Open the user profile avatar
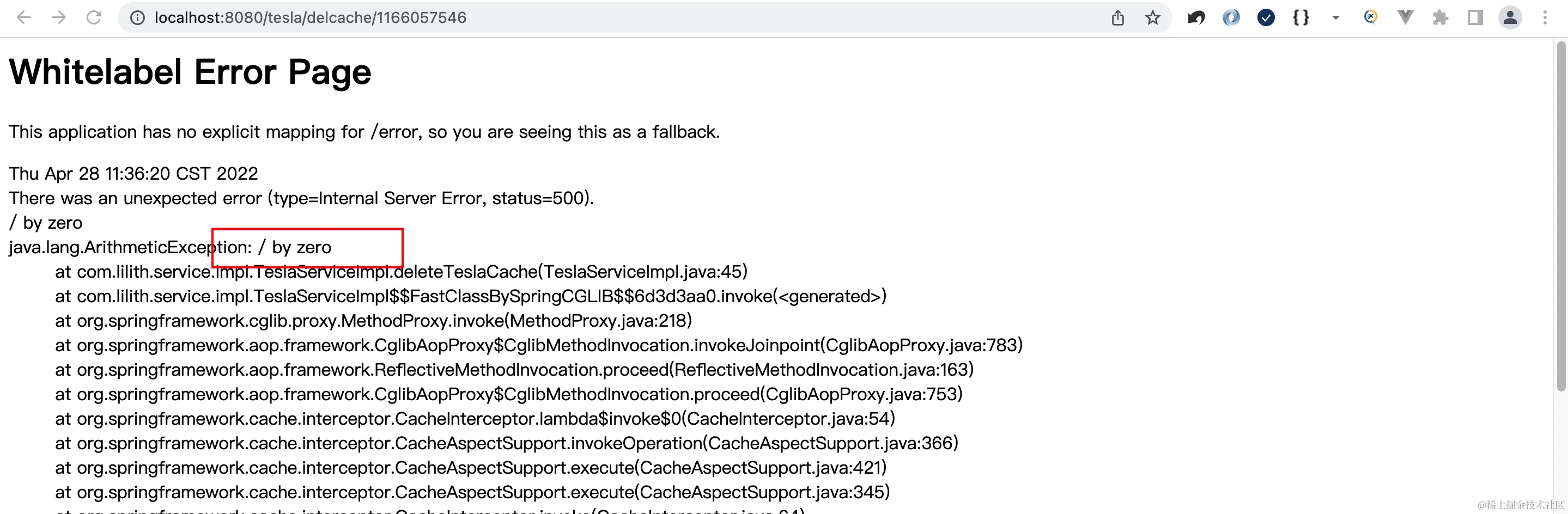The image size is (1568, 514). (1510, 17)
